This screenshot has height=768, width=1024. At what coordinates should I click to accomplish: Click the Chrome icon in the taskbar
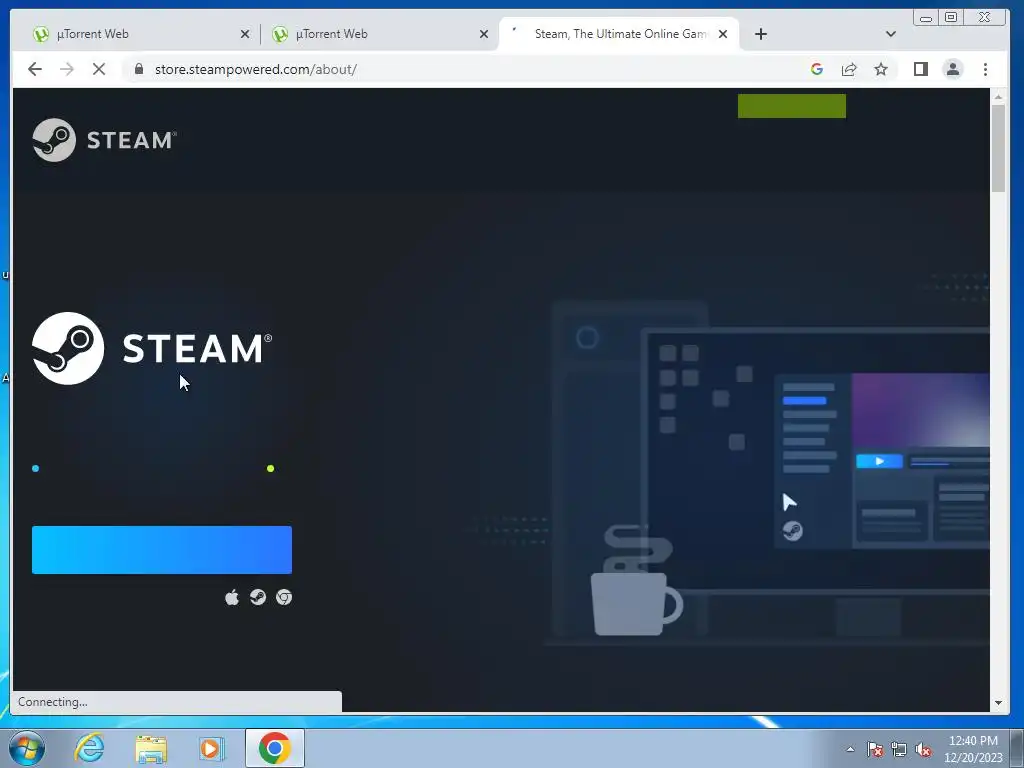(x=275, y=748)
